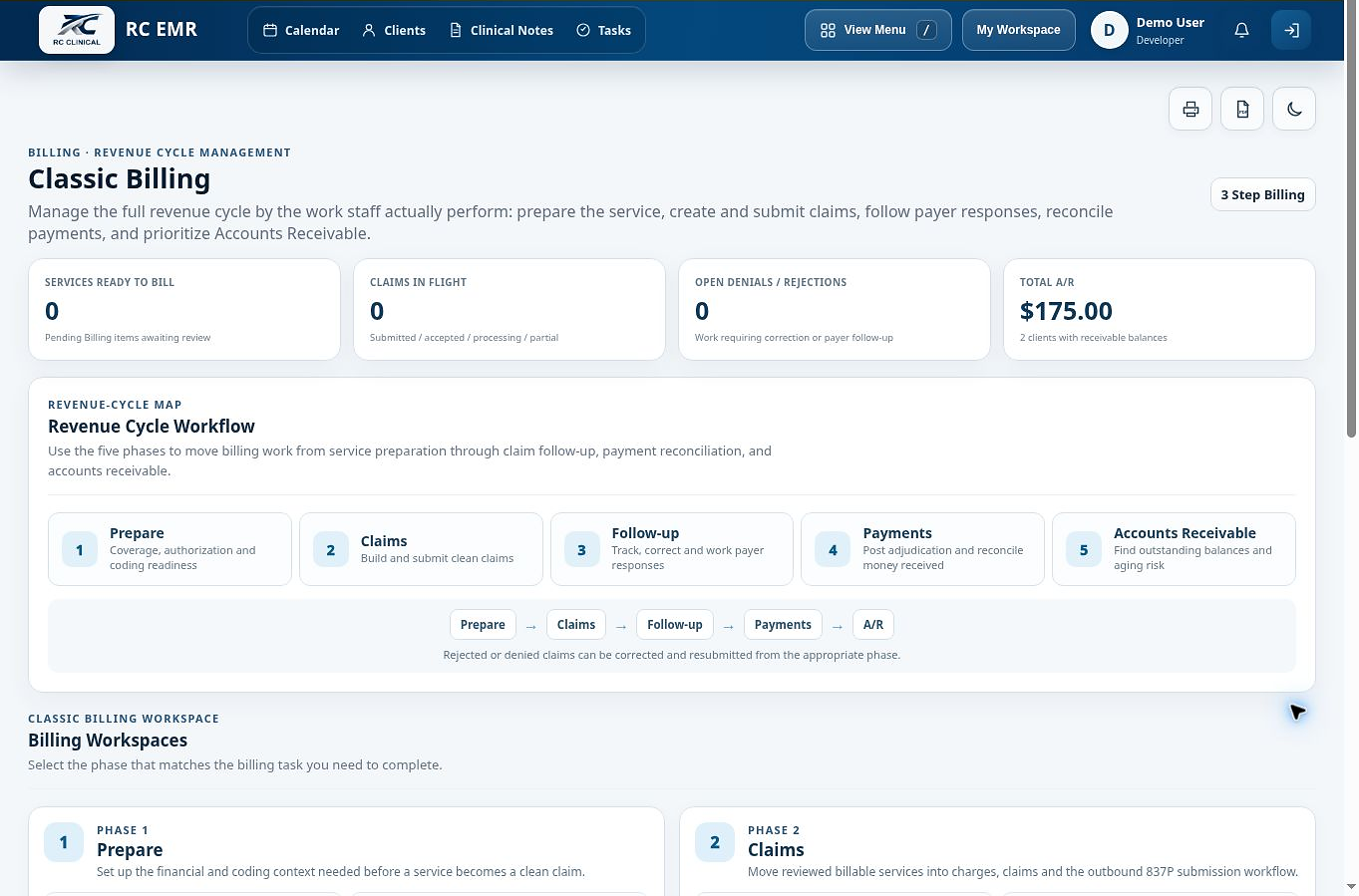Click the Classic Billing heading
This screenshot has height=896, width=1359.
(x=120, y=179)
